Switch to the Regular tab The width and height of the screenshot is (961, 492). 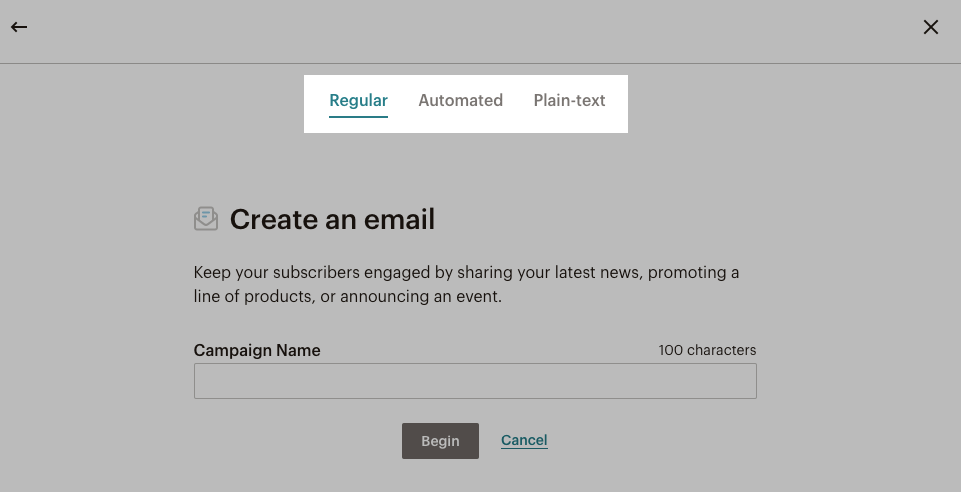pos(358,100)
